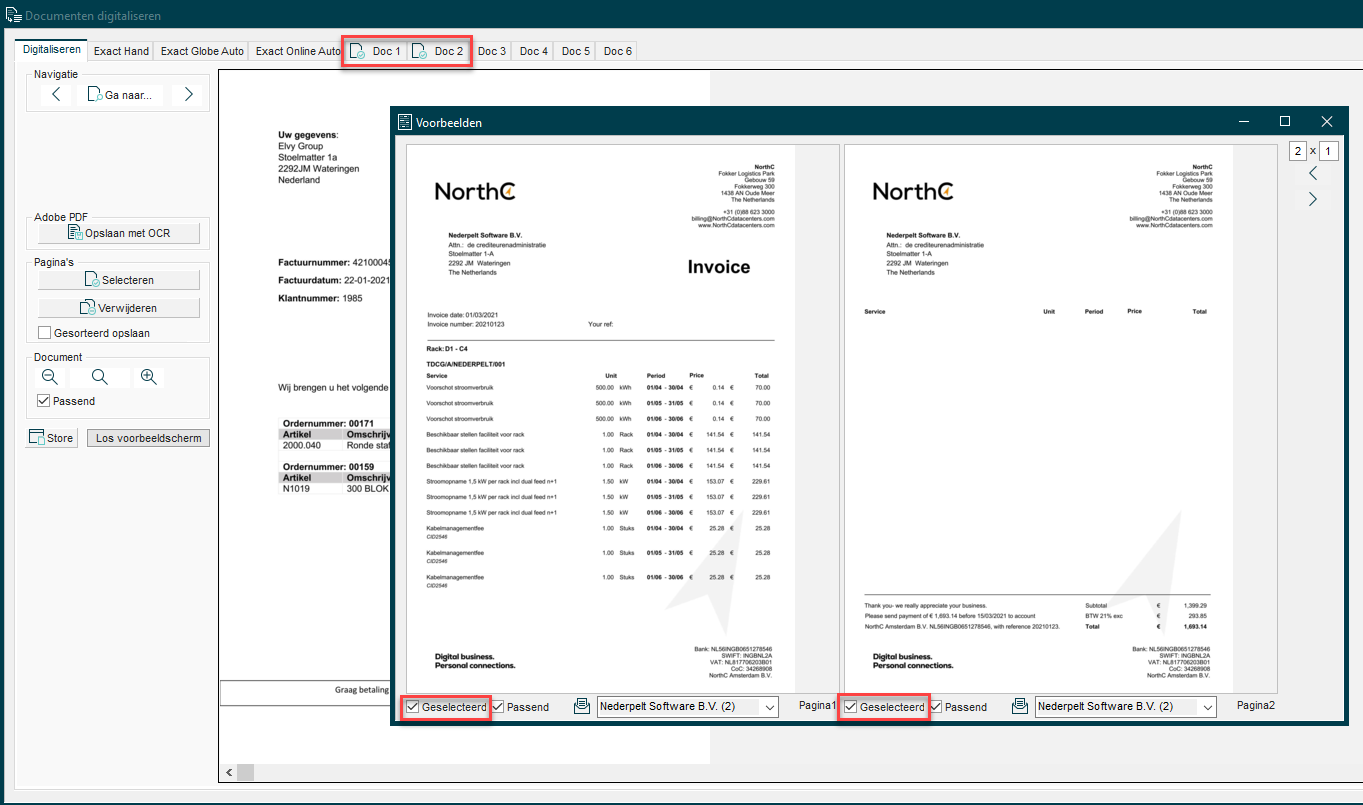This screenshot has width=1363, height=805.
Task: Switch to the Exact Globe Auto tab
Action: pyautogui.click(x=202, y=51)
